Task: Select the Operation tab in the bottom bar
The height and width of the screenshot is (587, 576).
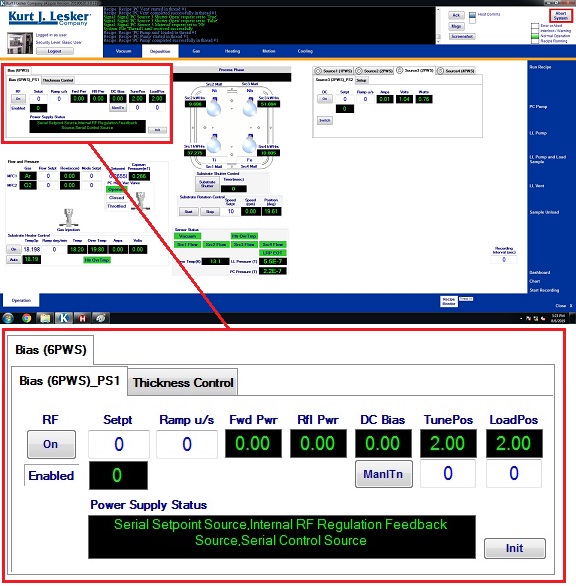Action: pos(21,300)
